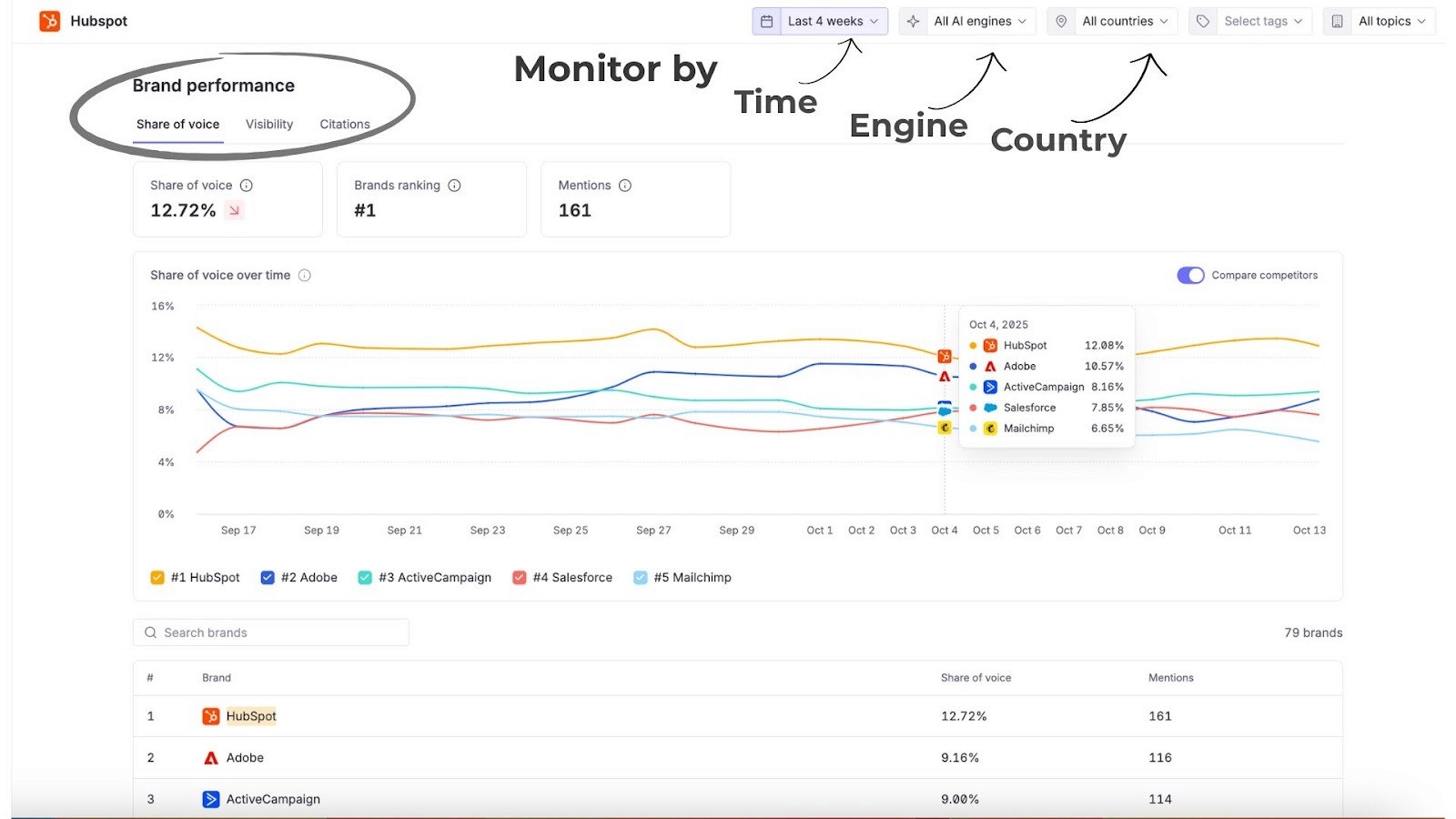Click the Brands ranking #1 metric card
Screen dimensions: 1456x819
coord(431,199)
